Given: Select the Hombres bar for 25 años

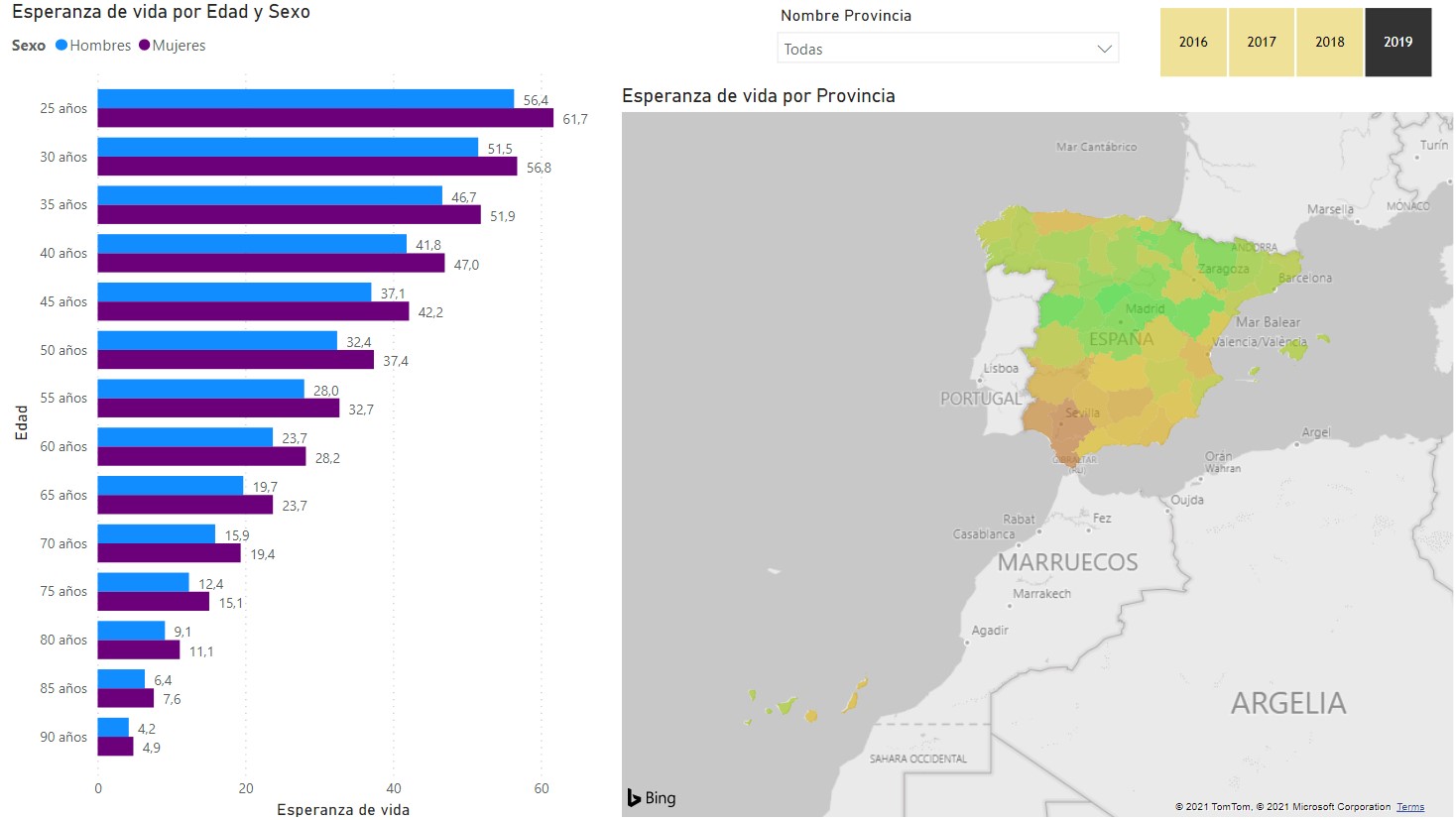Looking at the screenshot, I should click(x=305, y=99).
